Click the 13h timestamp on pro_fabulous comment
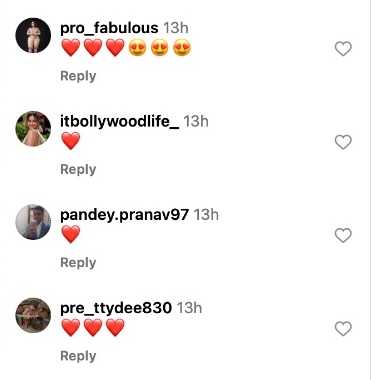 (176, 28)
